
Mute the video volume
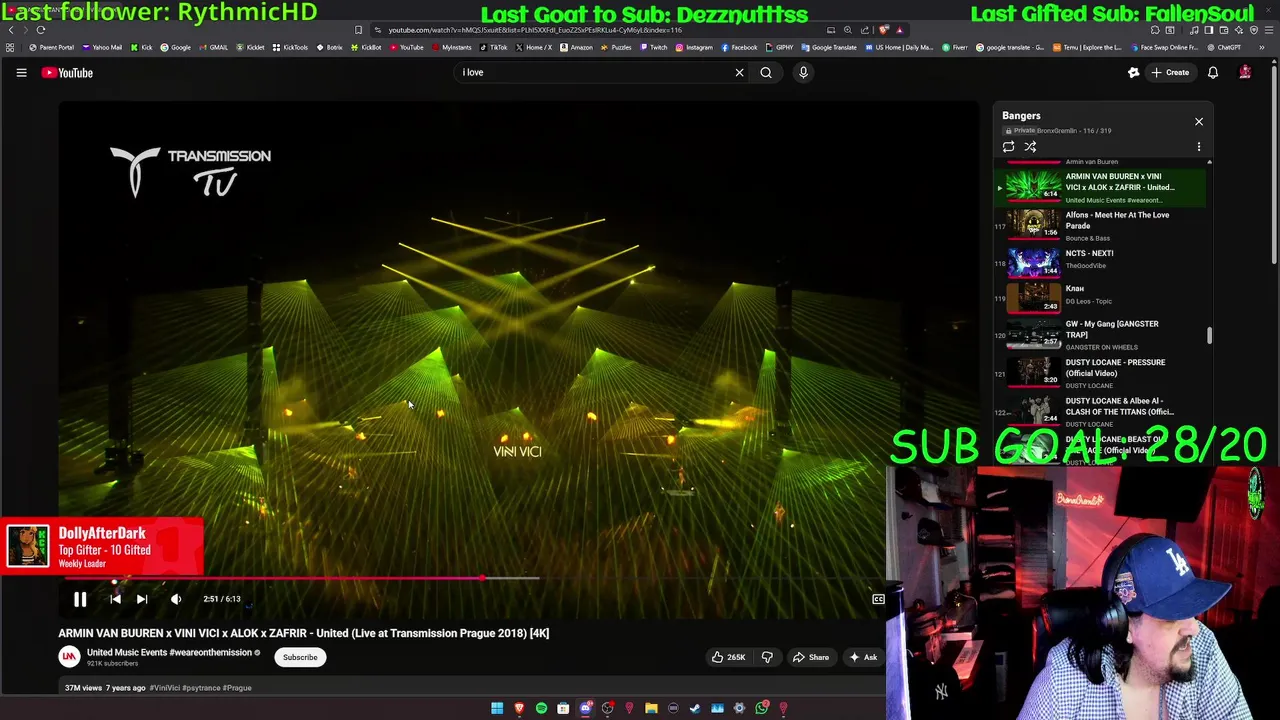[176, 599]
